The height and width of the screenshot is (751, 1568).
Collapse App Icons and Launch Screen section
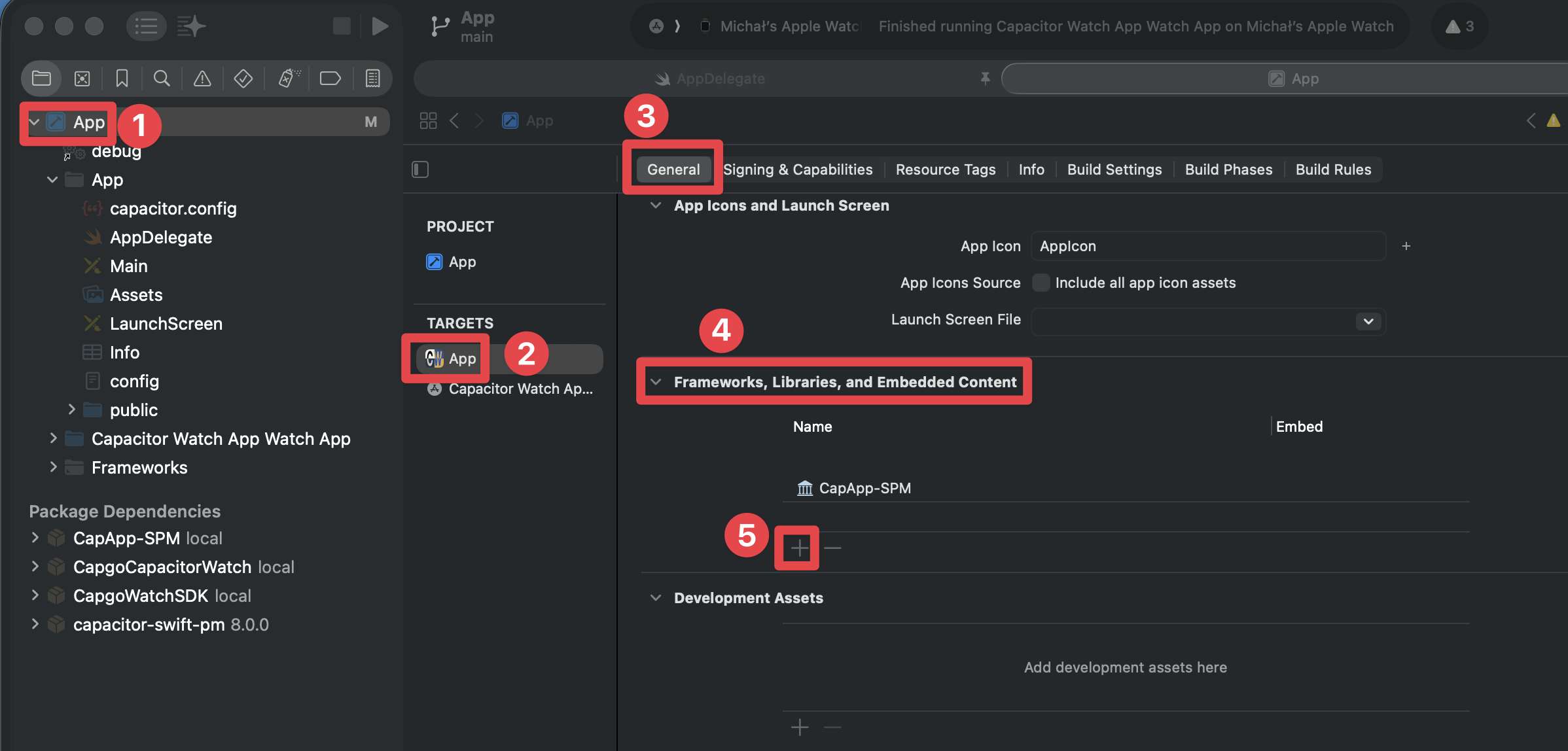[656, 205]
